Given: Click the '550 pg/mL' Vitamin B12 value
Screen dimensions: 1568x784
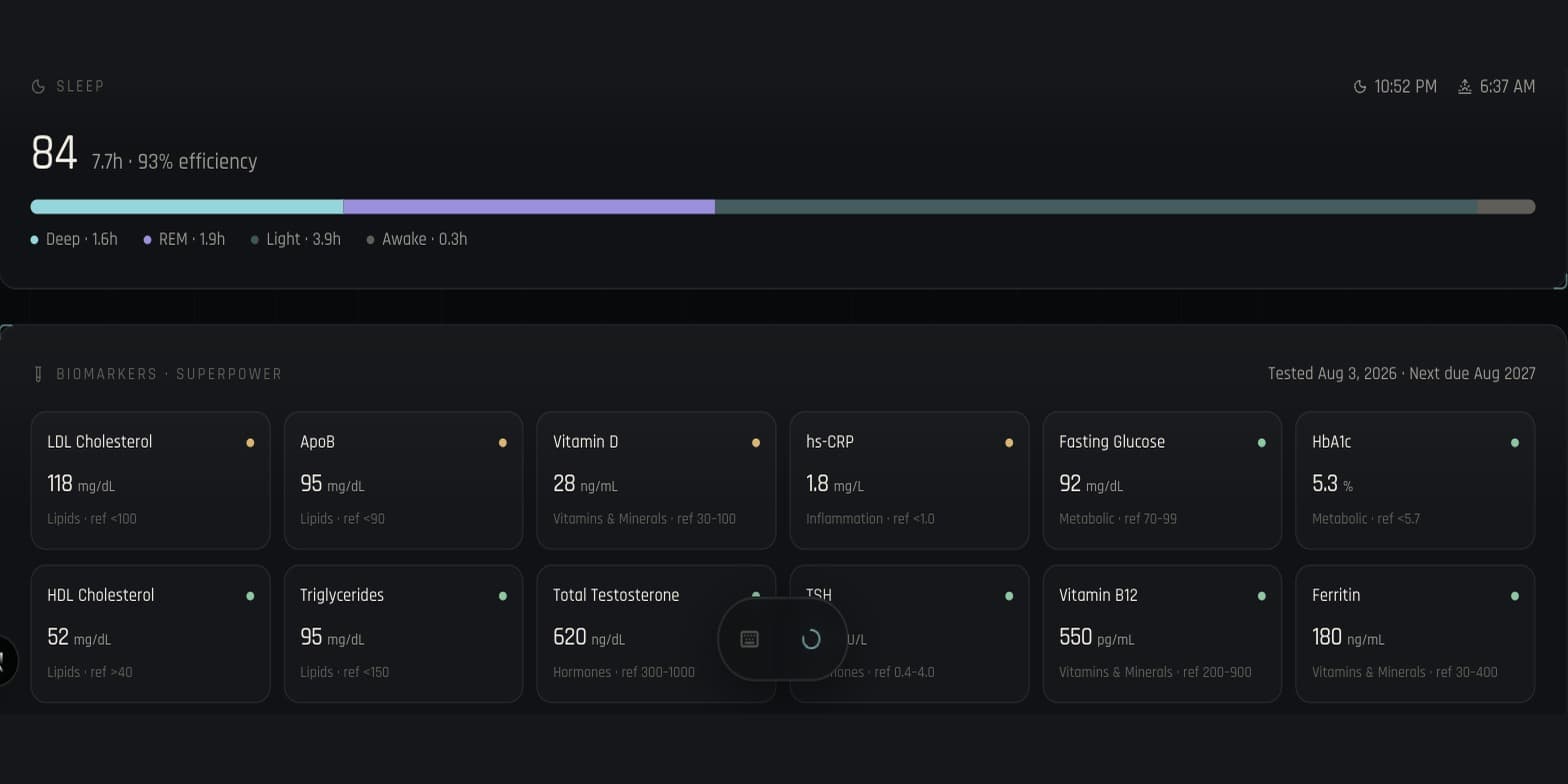Looking at the screenshot, I should pyautogui.click(x=1097, y=638).
